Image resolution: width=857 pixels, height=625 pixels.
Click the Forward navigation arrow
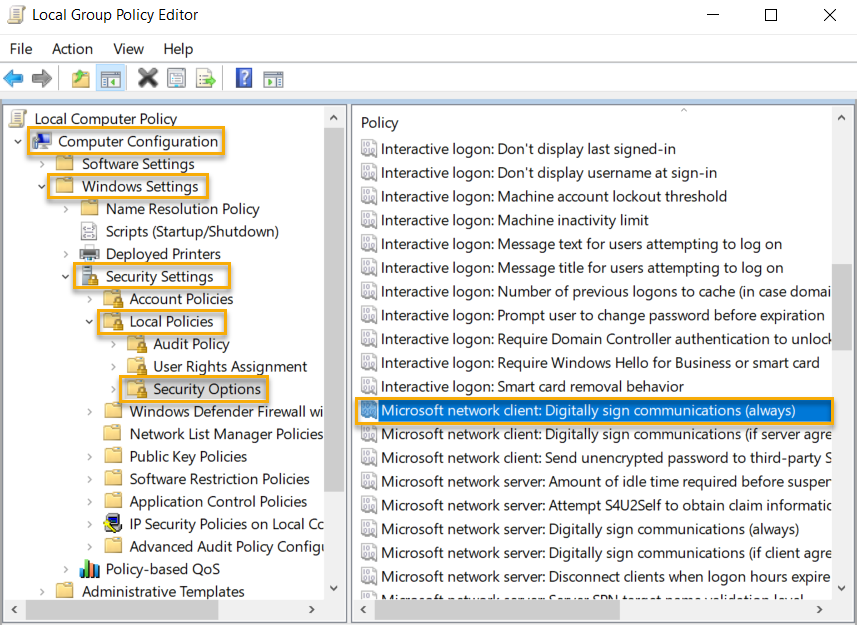pos(44,78)
